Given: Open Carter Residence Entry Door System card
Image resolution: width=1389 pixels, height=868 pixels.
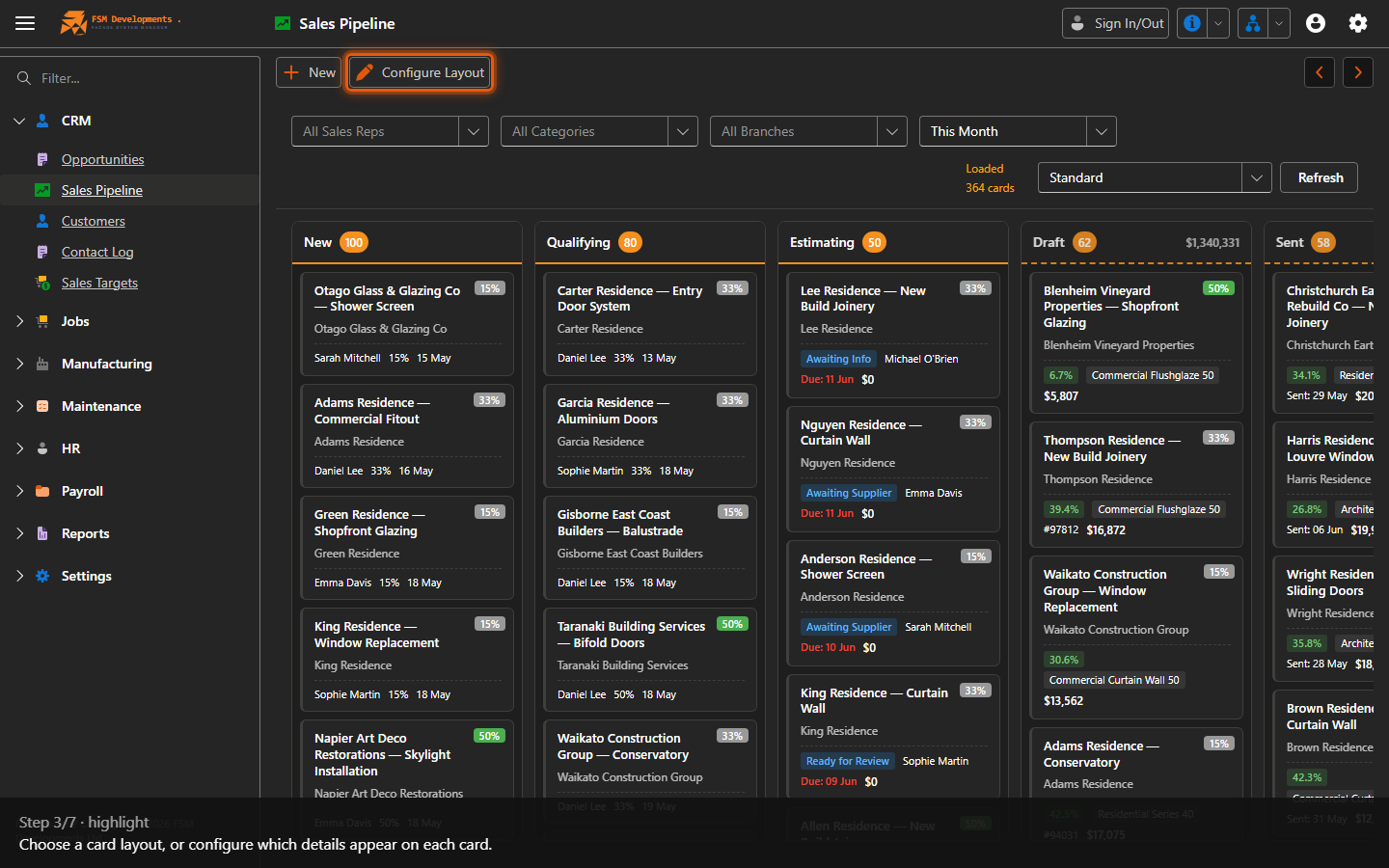Looking at the screenshot, I should (650, 324).
